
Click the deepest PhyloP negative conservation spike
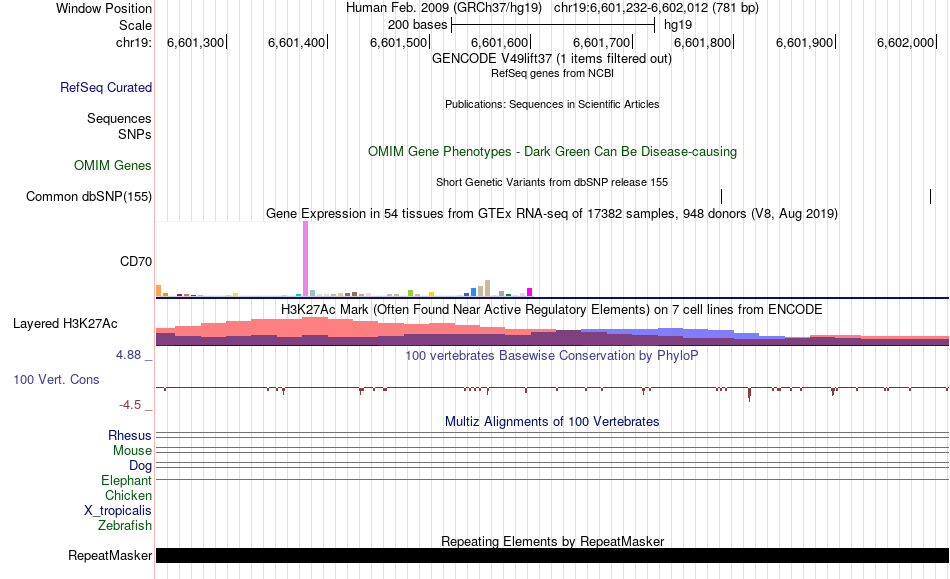point(749,394)
